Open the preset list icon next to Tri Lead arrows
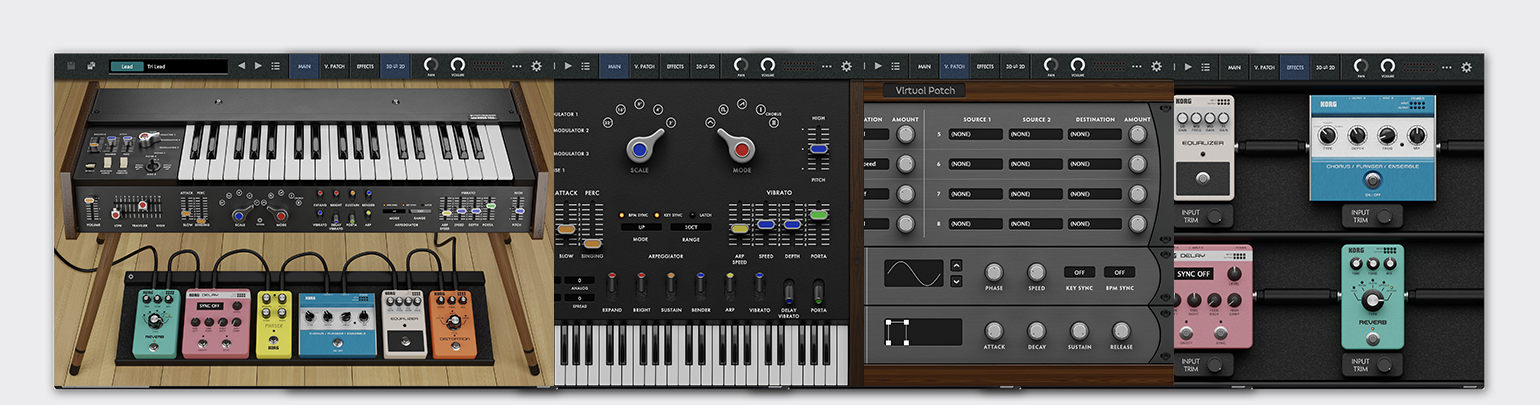The width and height of the screenshot is (1540, 405). pyautogui.click(x=275, y=66)
